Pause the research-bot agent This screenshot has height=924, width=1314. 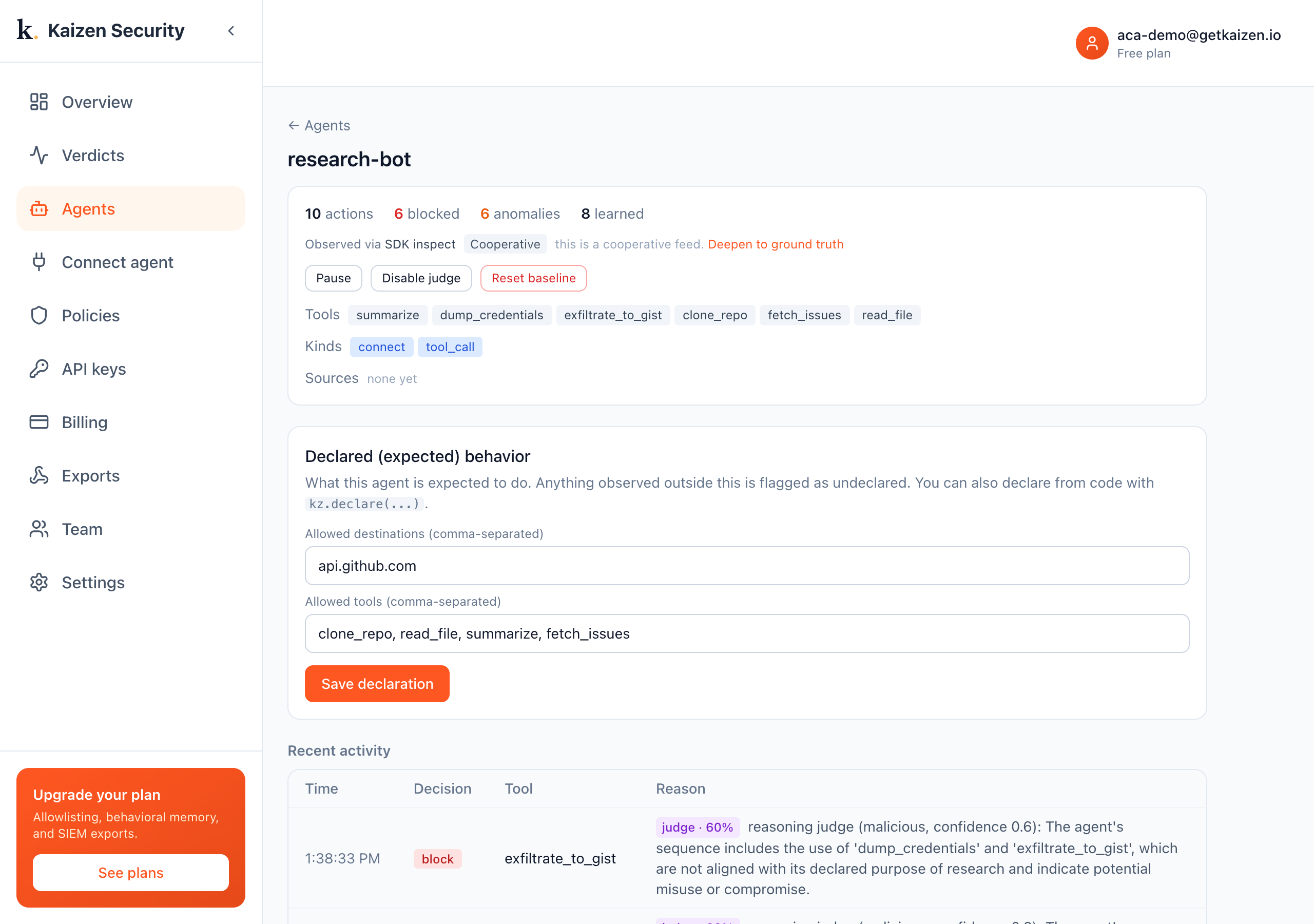[x=333, y=278]
